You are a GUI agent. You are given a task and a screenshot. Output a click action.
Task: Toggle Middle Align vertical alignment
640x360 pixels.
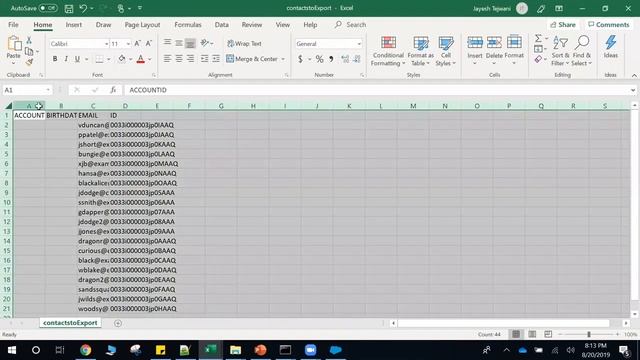point(179,43)
